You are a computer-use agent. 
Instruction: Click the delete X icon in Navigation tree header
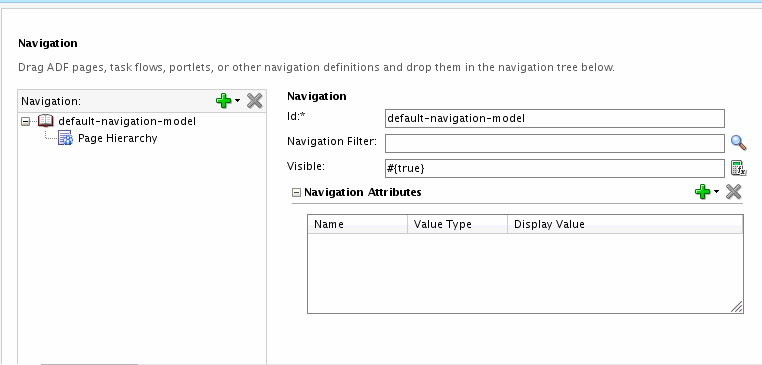coord(255,101)
